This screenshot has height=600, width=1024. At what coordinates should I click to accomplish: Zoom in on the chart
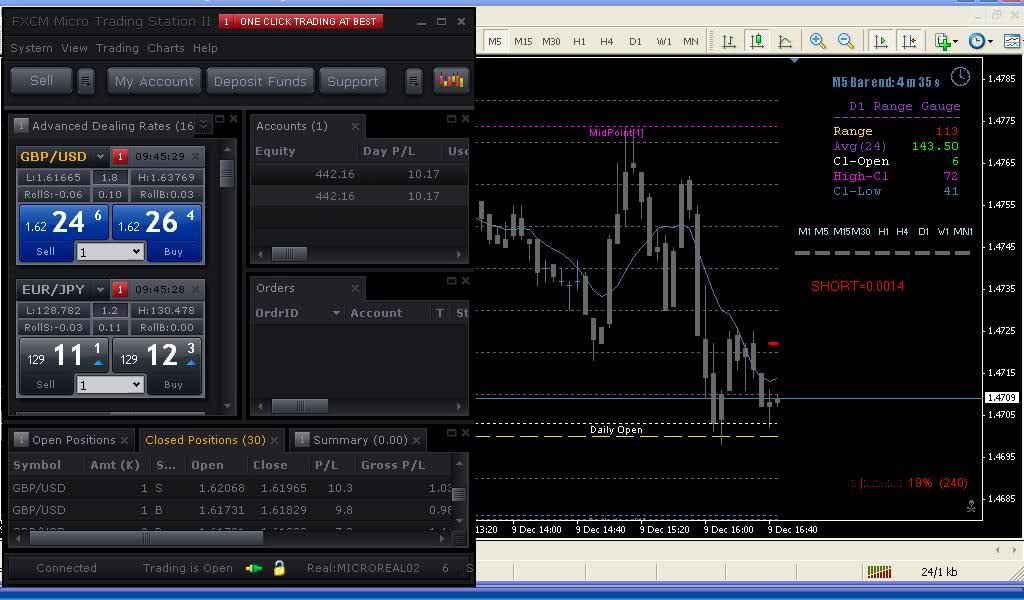(x=818, y=41)
